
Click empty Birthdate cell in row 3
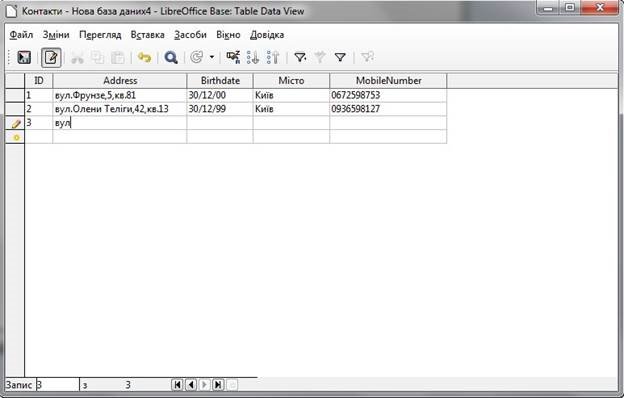(x=220, y=123)
